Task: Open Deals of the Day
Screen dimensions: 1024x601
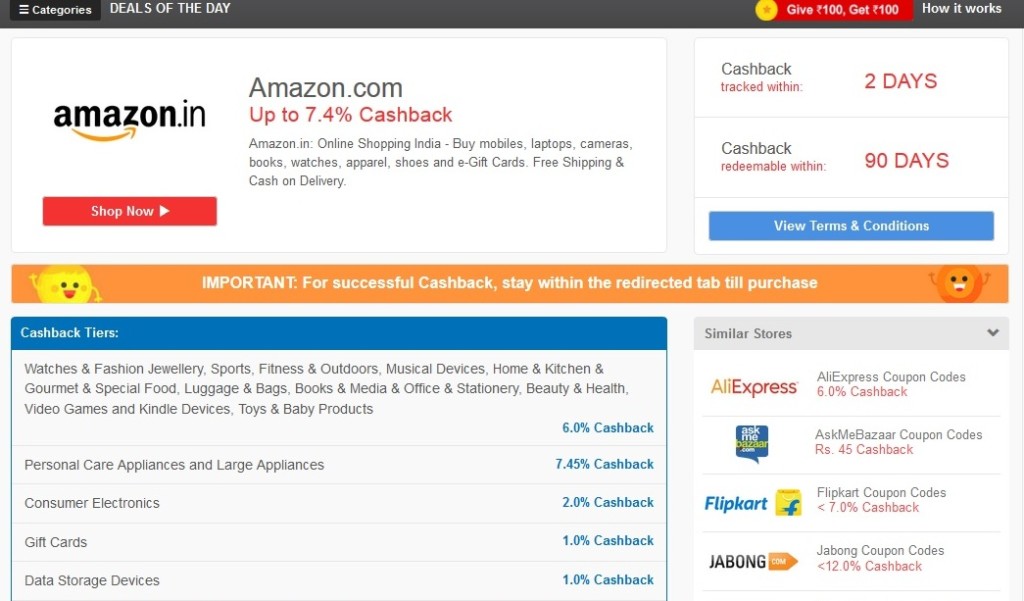Action: 170,8
